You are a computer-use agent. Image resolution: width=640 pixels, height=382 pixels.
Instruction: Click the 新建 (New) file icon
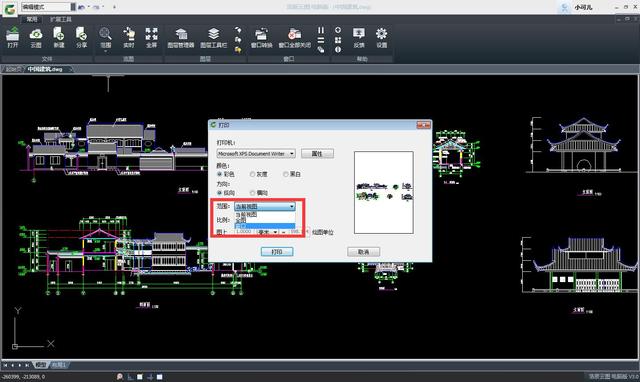[59, 37]
